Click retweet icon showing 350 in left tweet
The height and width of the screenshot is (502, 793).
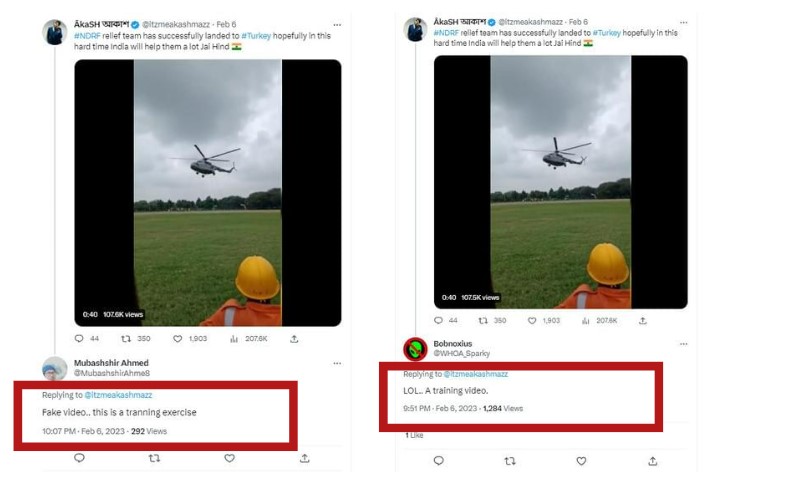tap(126, 339)
